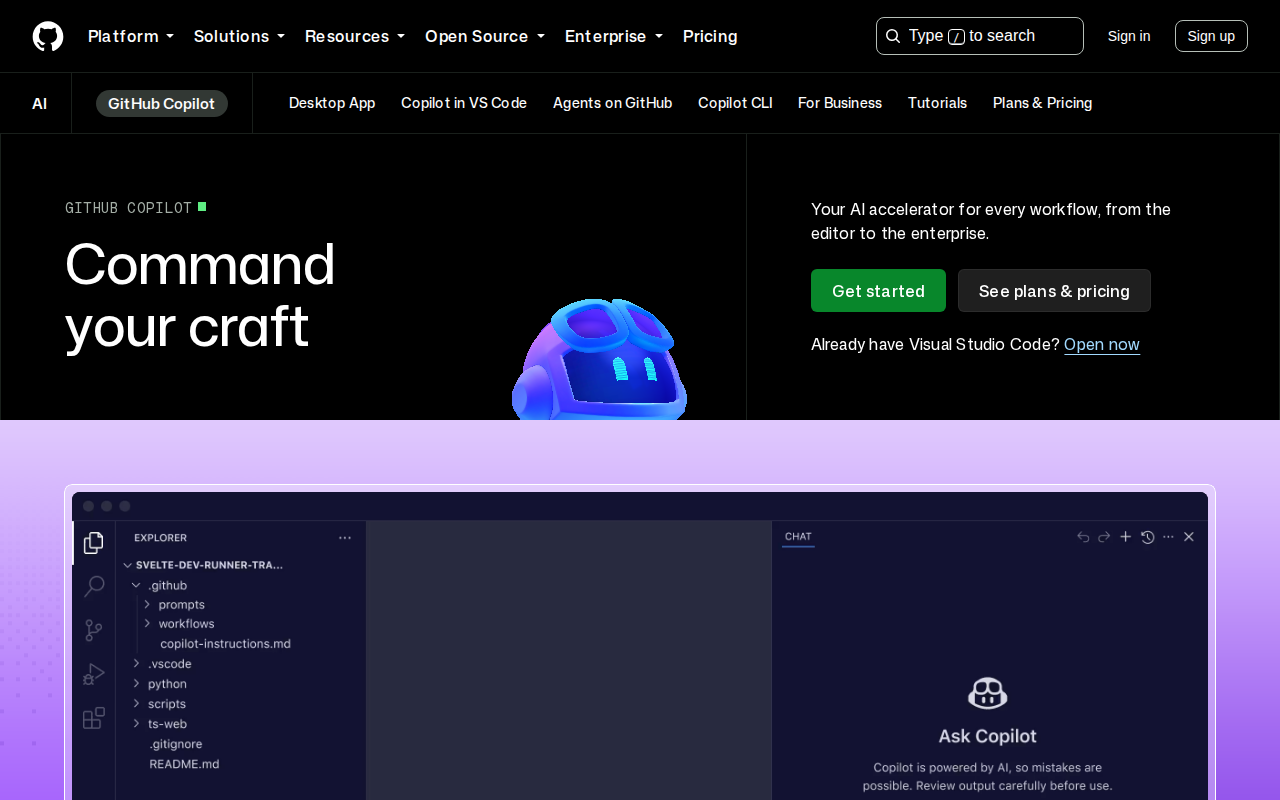Start a new chat with plus icon
This screenshot has width=1280, height=800.
[1125, 537]
